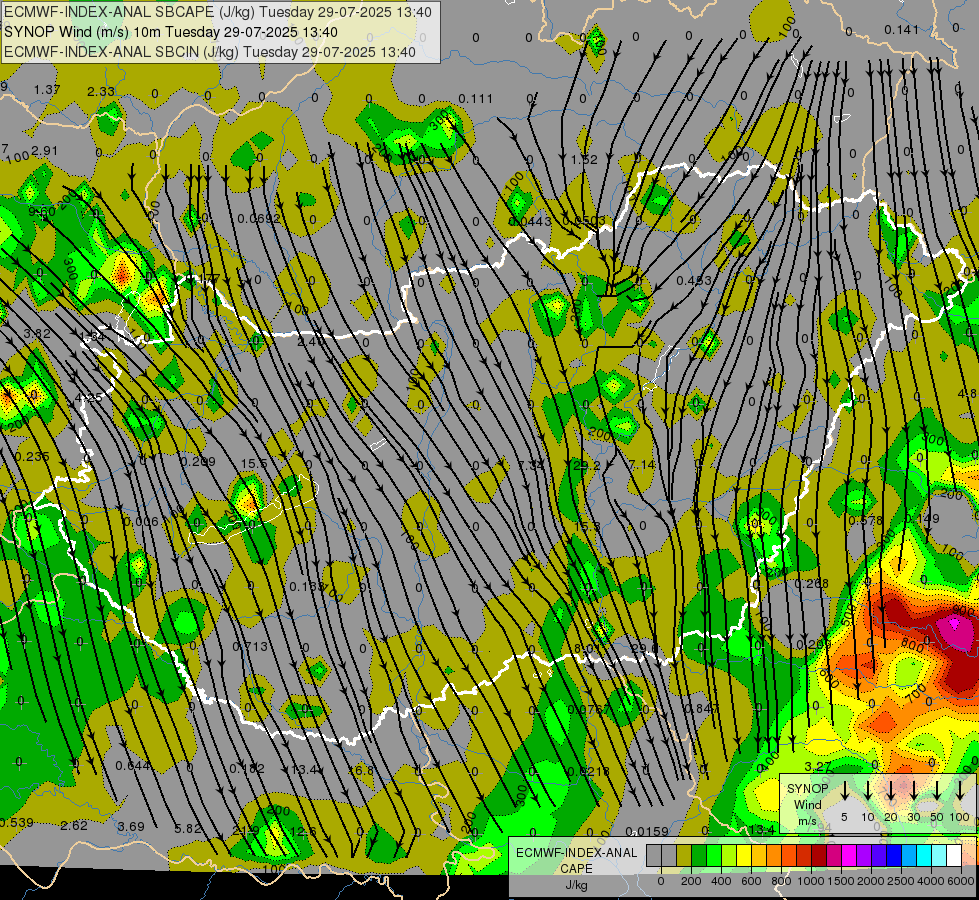Click the '5.82' value on the map
This screenshot has width=979, height=900.
coord(188,829)
